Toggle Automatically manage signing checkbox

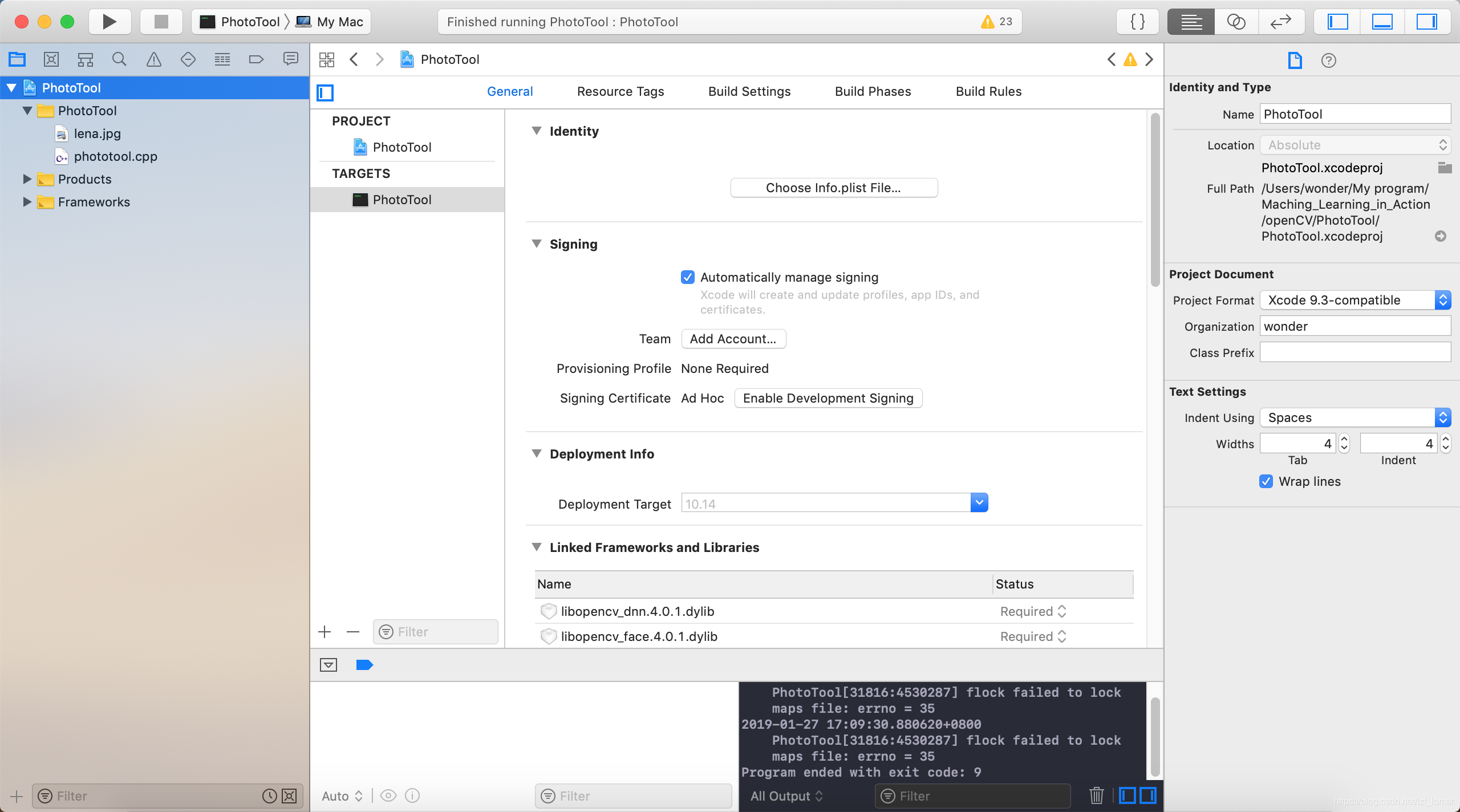(688, 277)
